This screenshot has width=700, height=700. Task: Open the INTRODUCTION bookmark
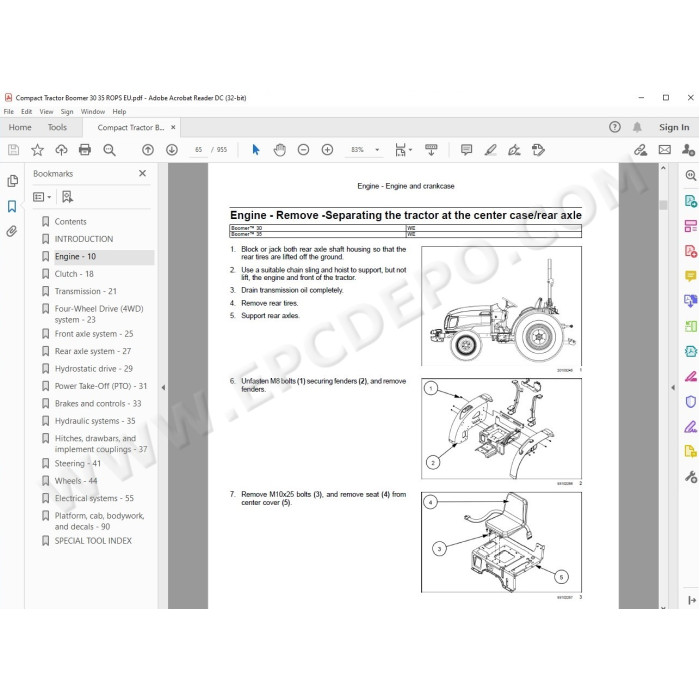(x=84, y=239)
